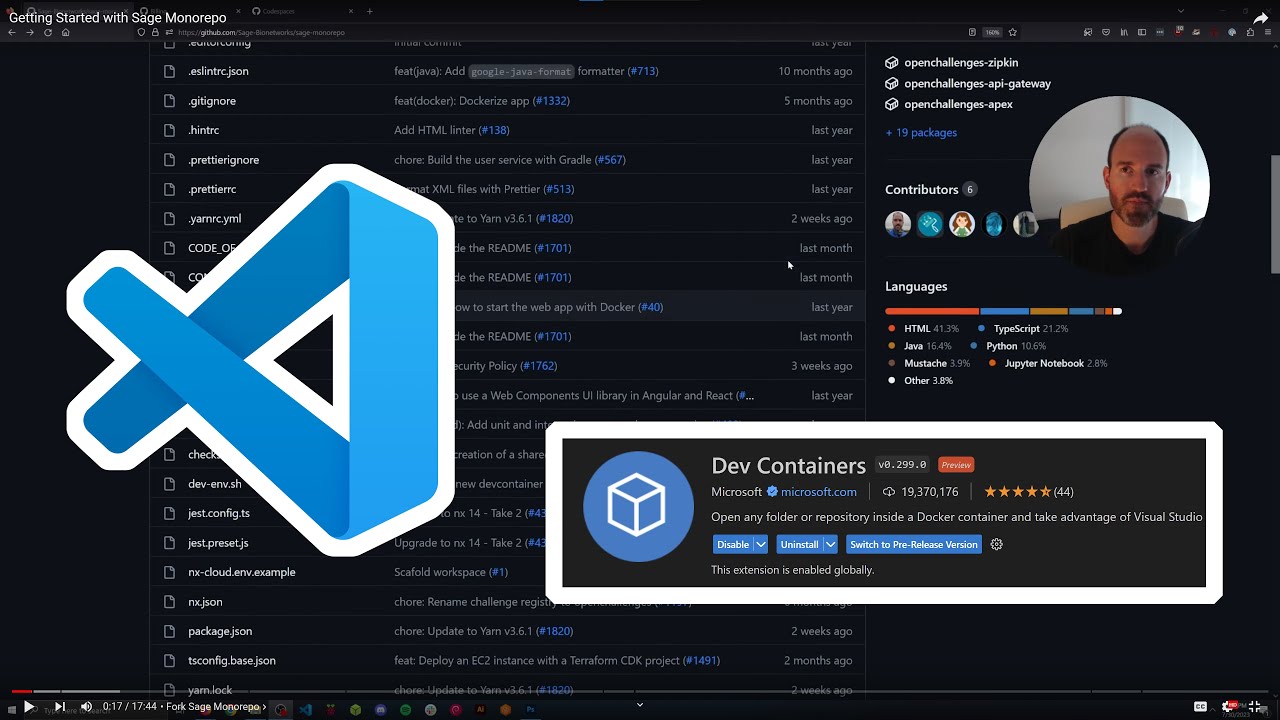The width and height of the screenshot is (1280, 720).
Task: Open nx-cloud.env.example file
Action: [241, 572]
